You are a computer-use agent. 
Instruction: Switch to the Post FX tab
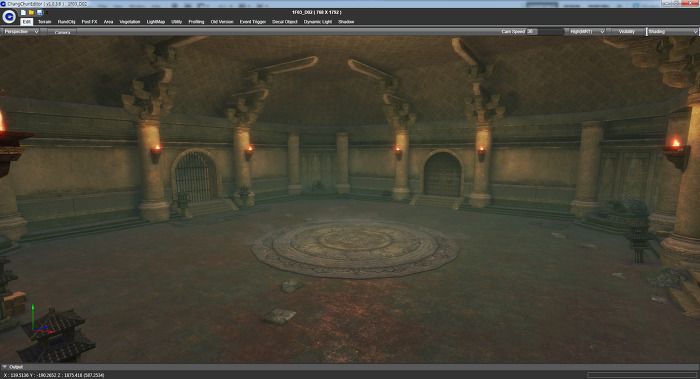(89, 21)
